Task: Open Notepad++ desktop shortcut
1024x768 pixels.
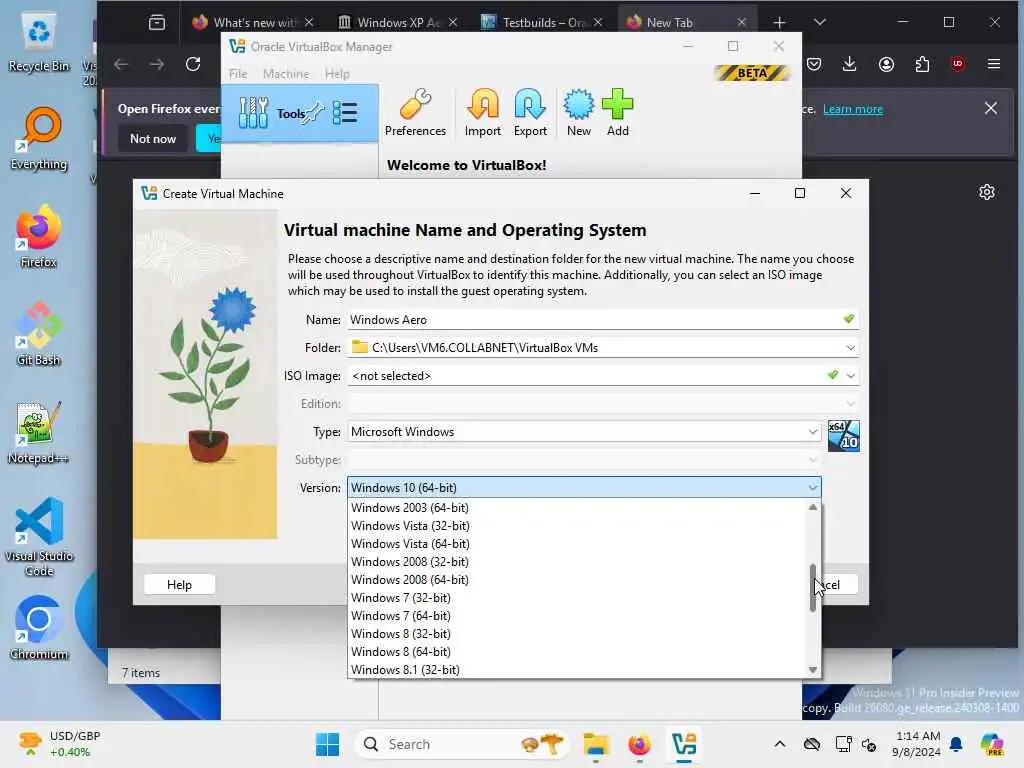Action: pos(39,433)
